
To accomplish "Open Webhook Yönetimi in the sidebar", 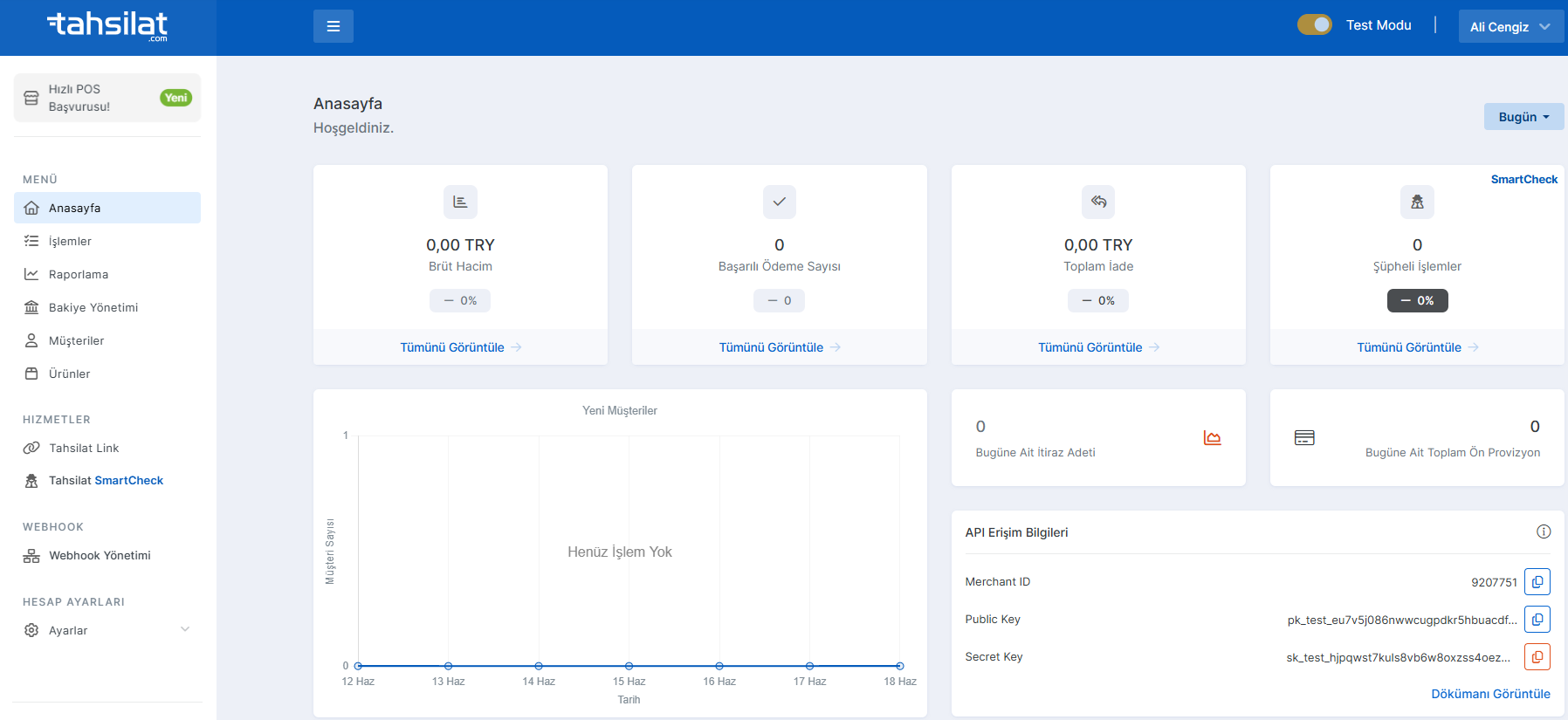I will (x=100, y=555).
